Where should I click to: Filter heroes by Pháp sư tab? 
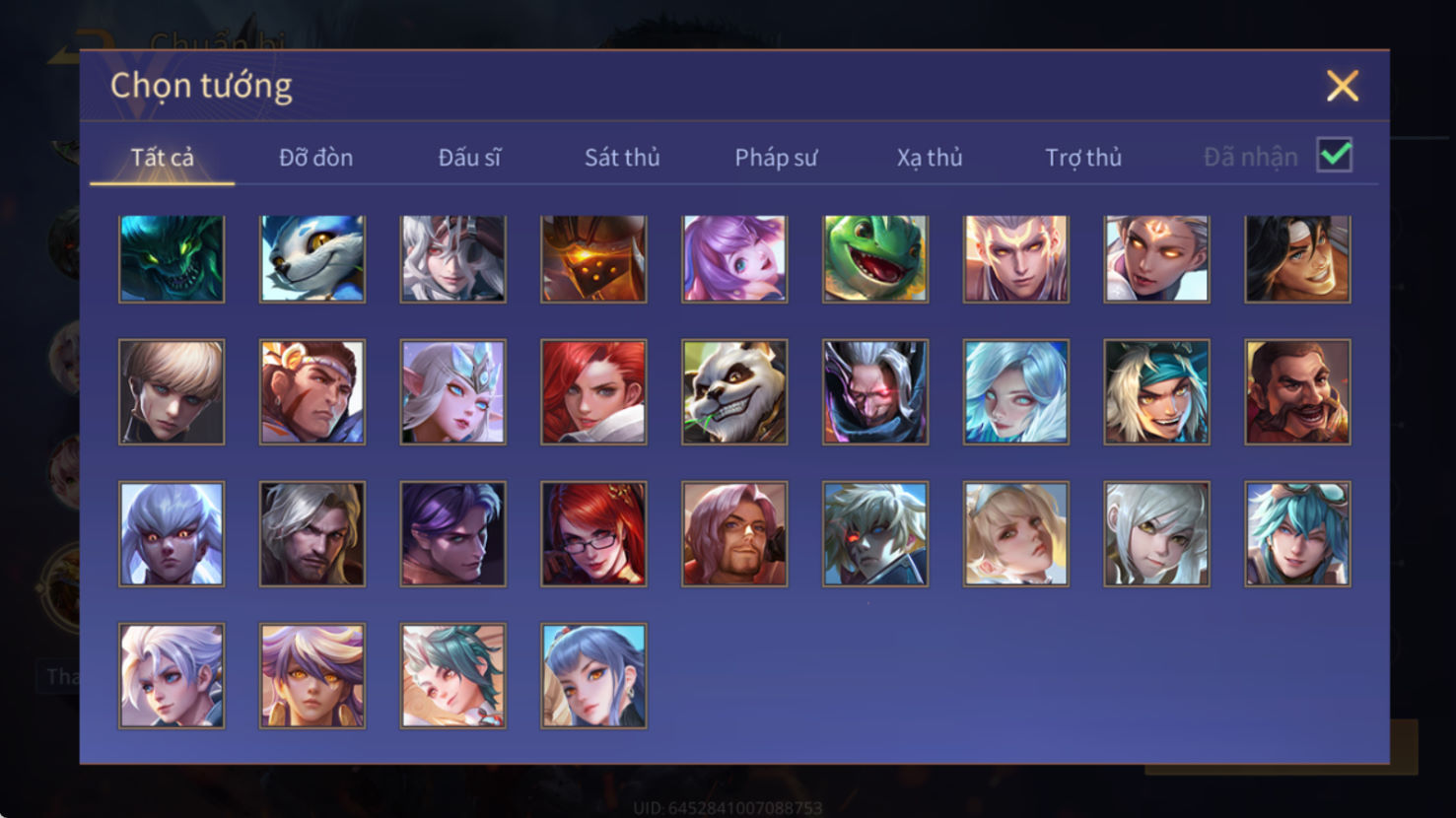(x=776, y=158)
